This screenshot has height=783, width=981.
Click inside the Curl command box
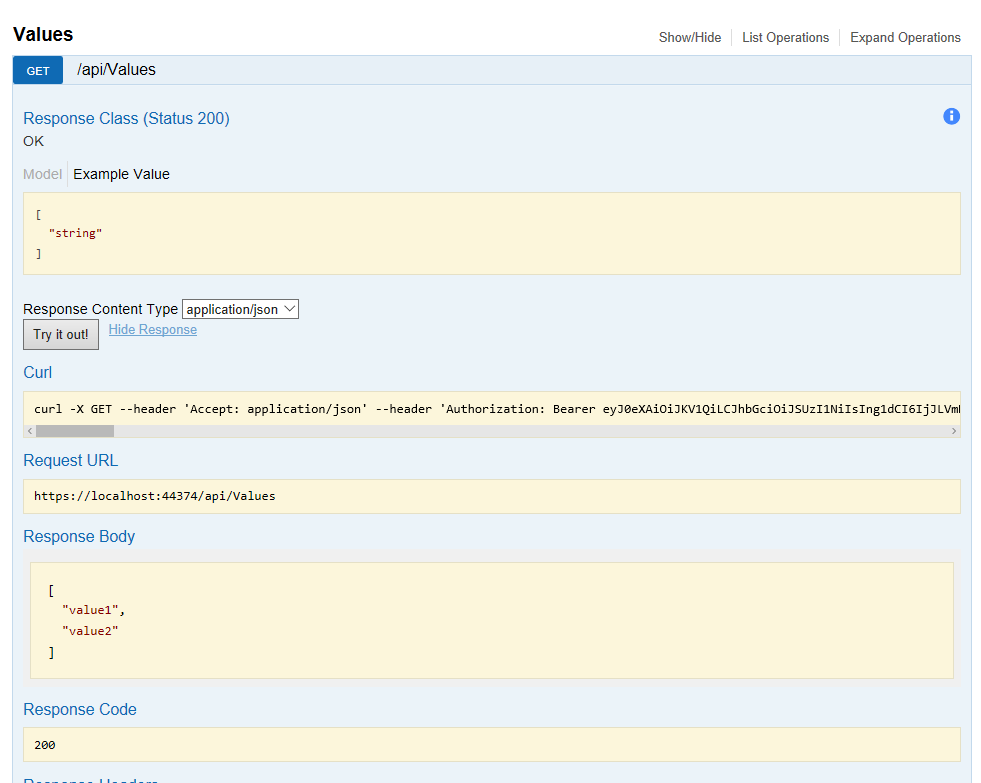coord(491,409)
